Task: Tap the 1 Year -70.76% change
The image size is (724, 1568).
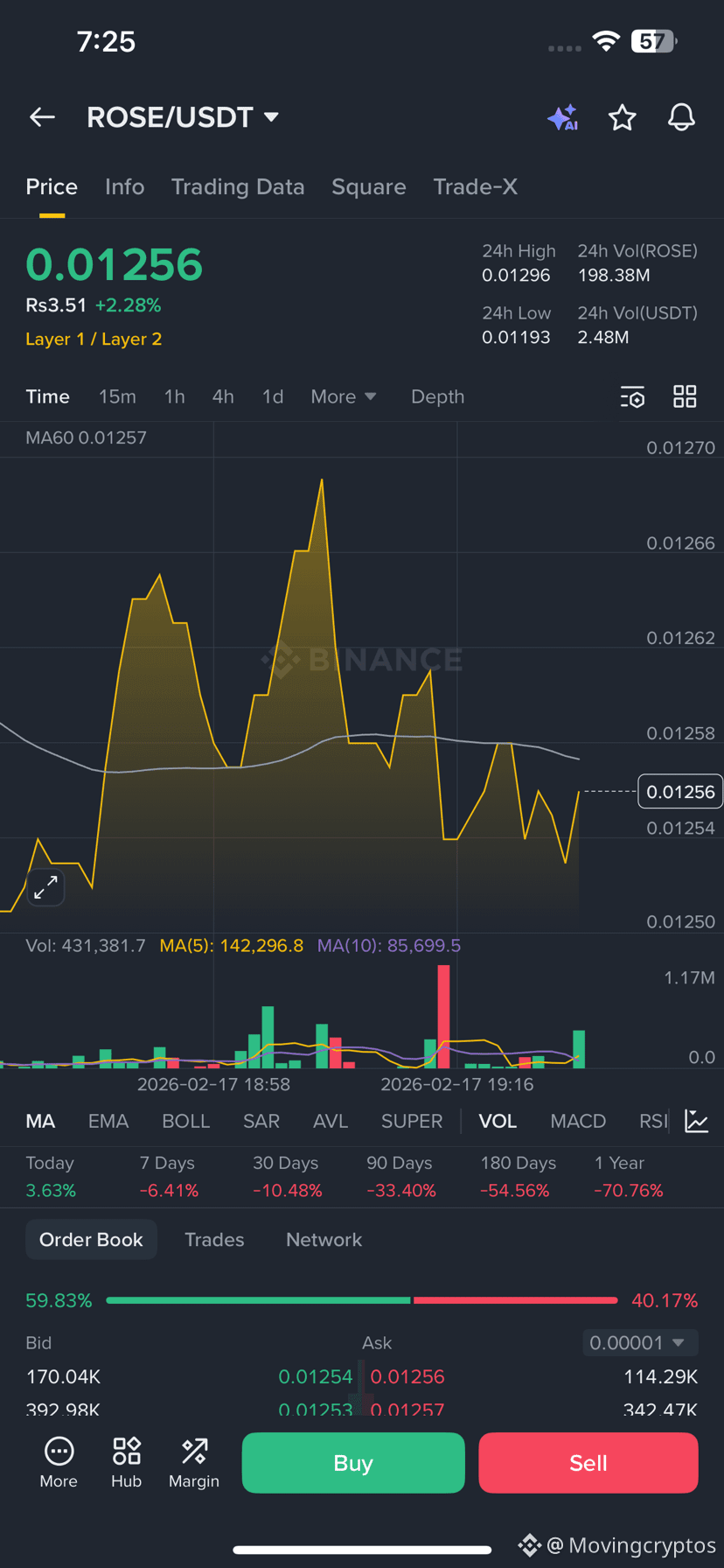Action: 629,1177
